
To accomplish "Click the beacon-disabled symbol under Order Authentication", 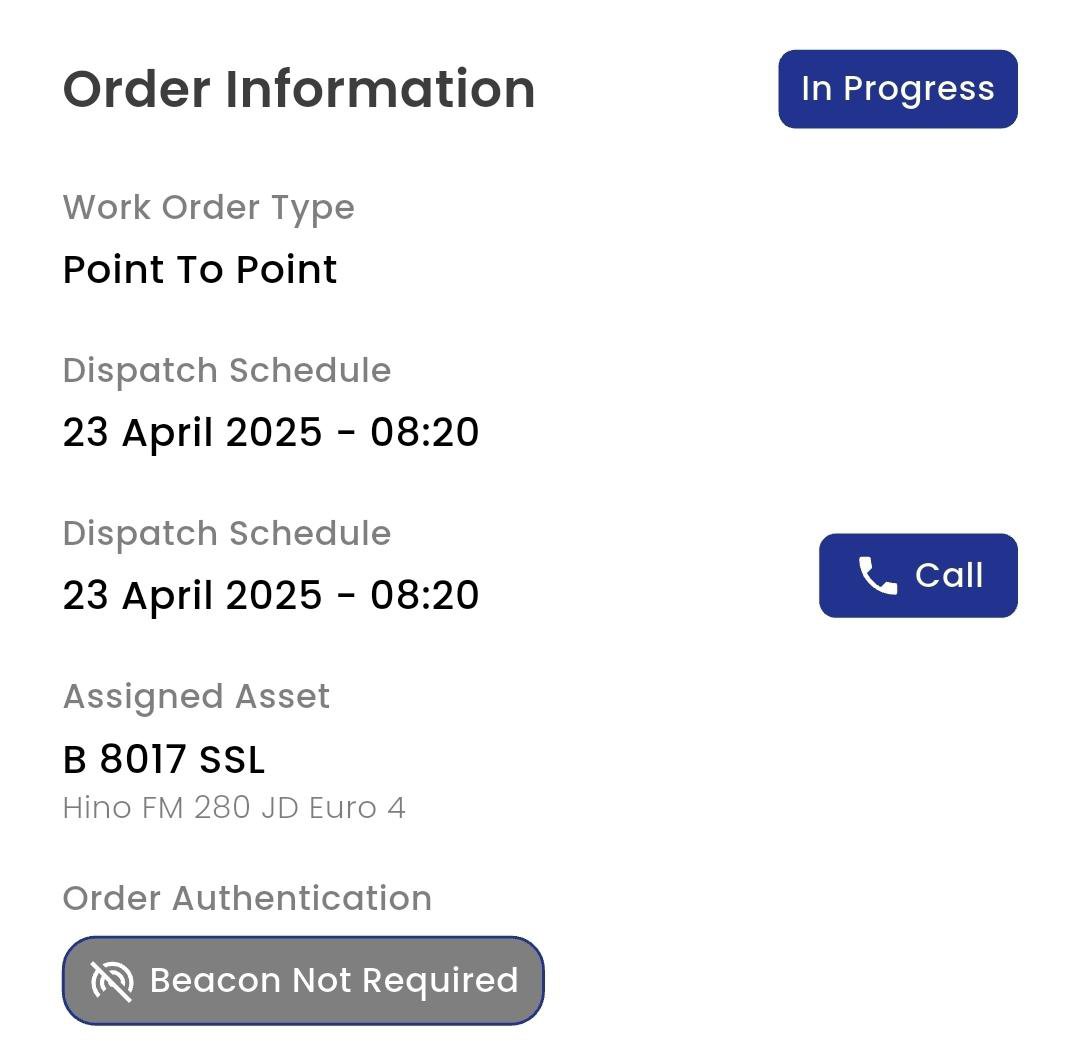I will coord(113,980).
